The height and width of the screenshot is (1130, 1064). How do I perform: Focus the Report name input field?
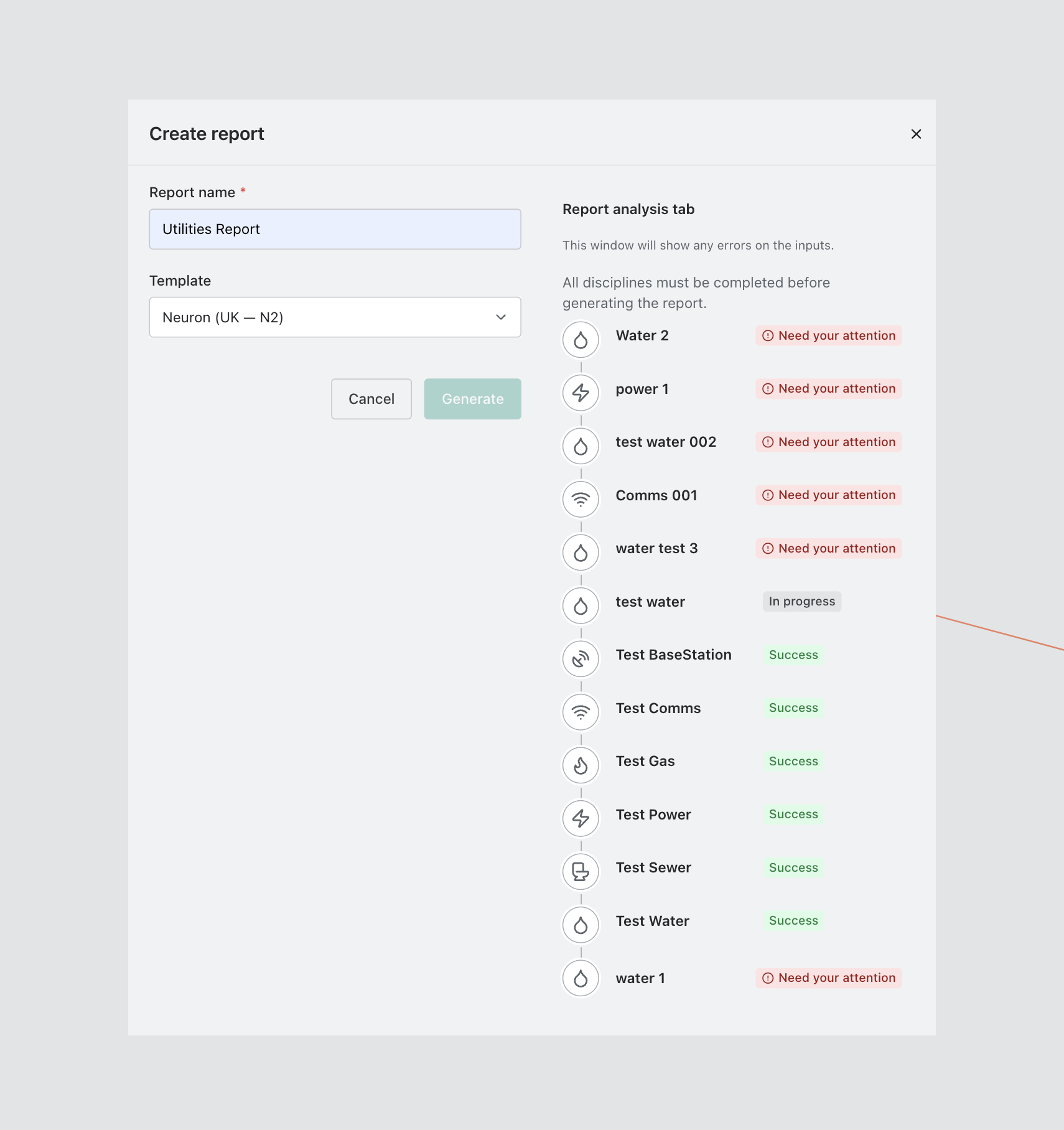click(335, 229)
